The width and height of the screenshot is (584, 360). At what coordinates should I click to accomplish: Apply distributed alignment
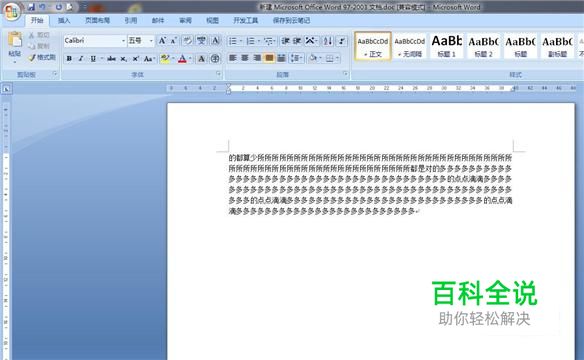pos(281,58)
